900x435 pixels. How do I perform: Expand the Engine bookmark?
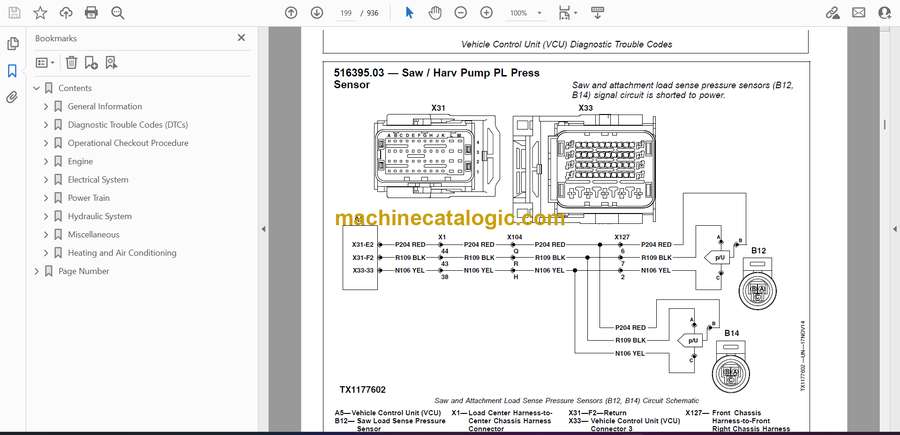click(46, 161)
